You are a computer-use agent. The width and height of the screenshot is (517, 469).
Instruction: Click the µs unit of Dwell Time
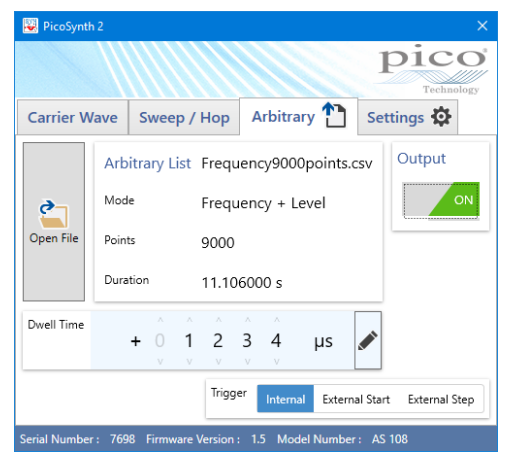pyautogui.click(x=323, y=341)
